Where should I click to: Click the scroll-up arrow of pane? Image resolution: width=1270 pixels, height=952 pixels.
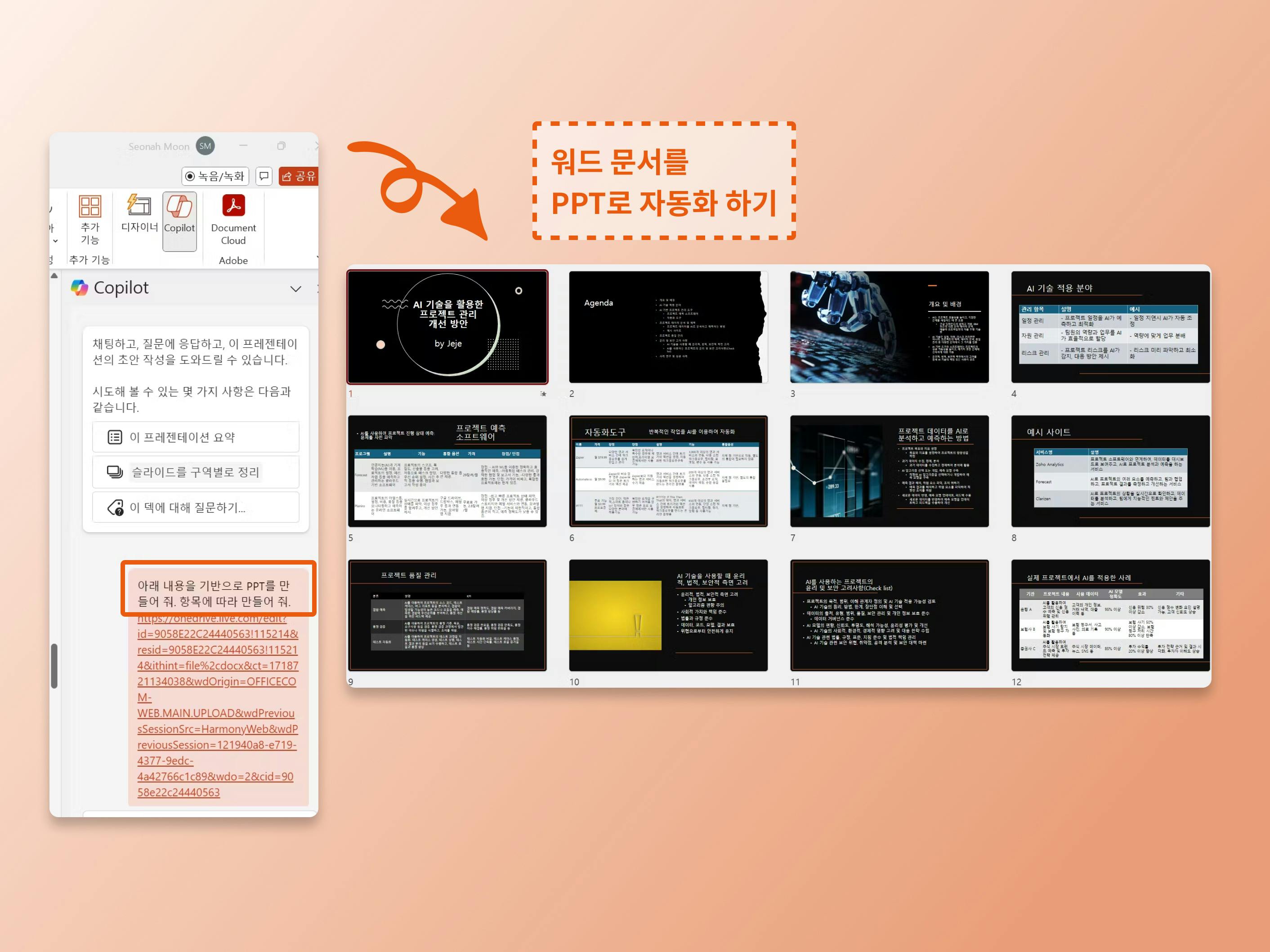coord(54,276)
